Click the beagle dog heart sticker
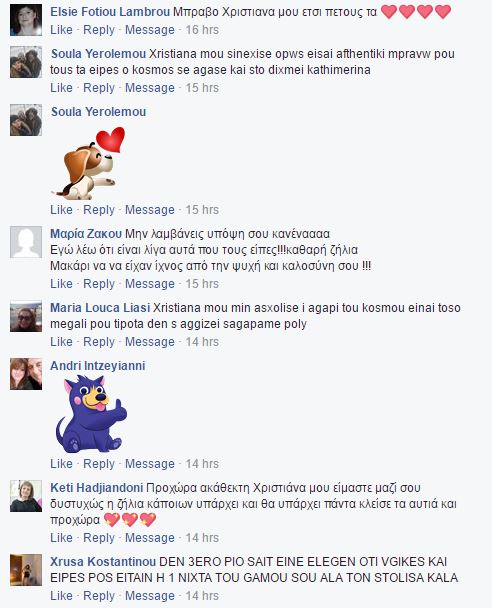Viewport: 492px width, 608px height. click(90, 163)
